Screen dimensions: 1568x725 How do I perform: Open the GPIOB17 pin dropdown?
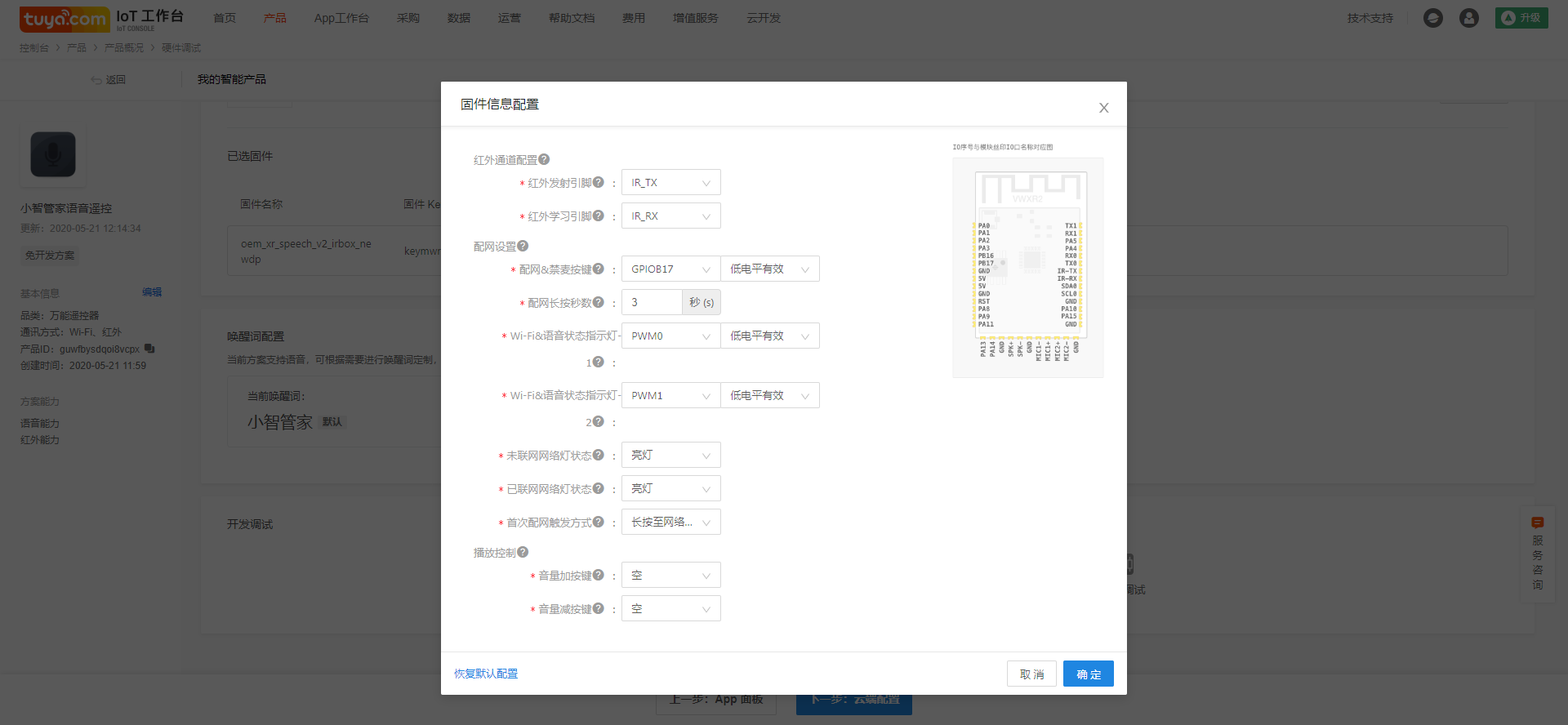pos(670,269)
